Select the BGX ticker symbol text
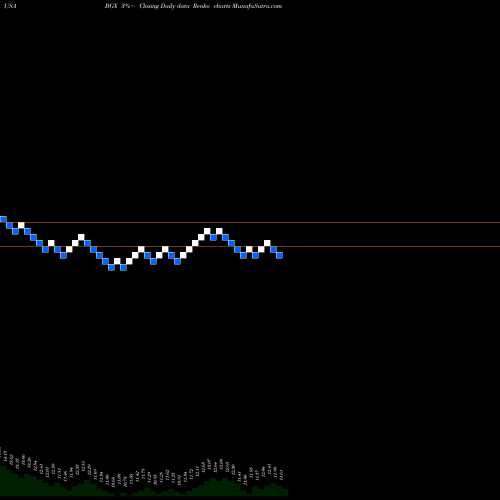This screenshot has height=500, width=500. 111,6
